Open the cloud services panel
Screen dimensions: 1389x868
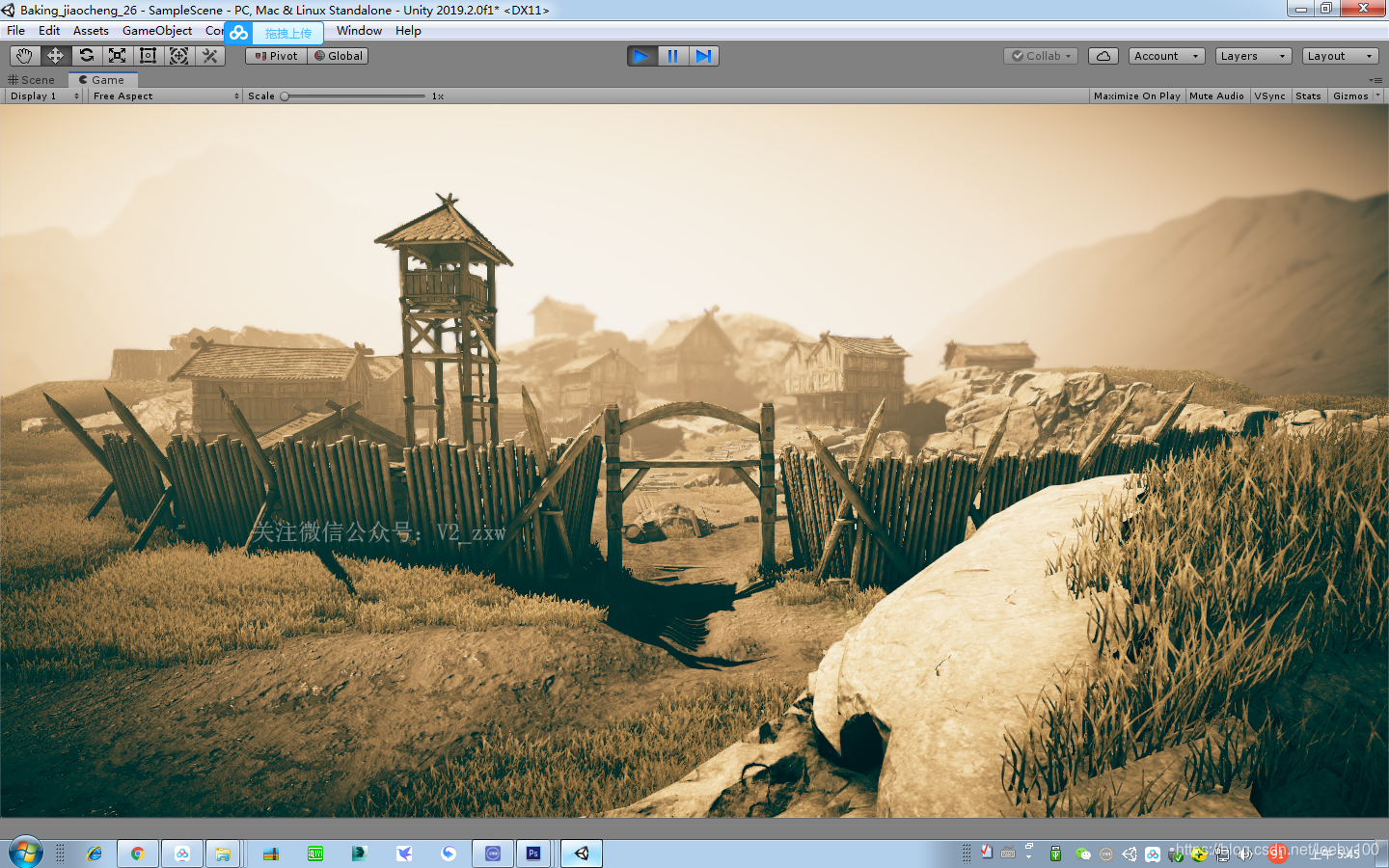[x=1103, y=56]
